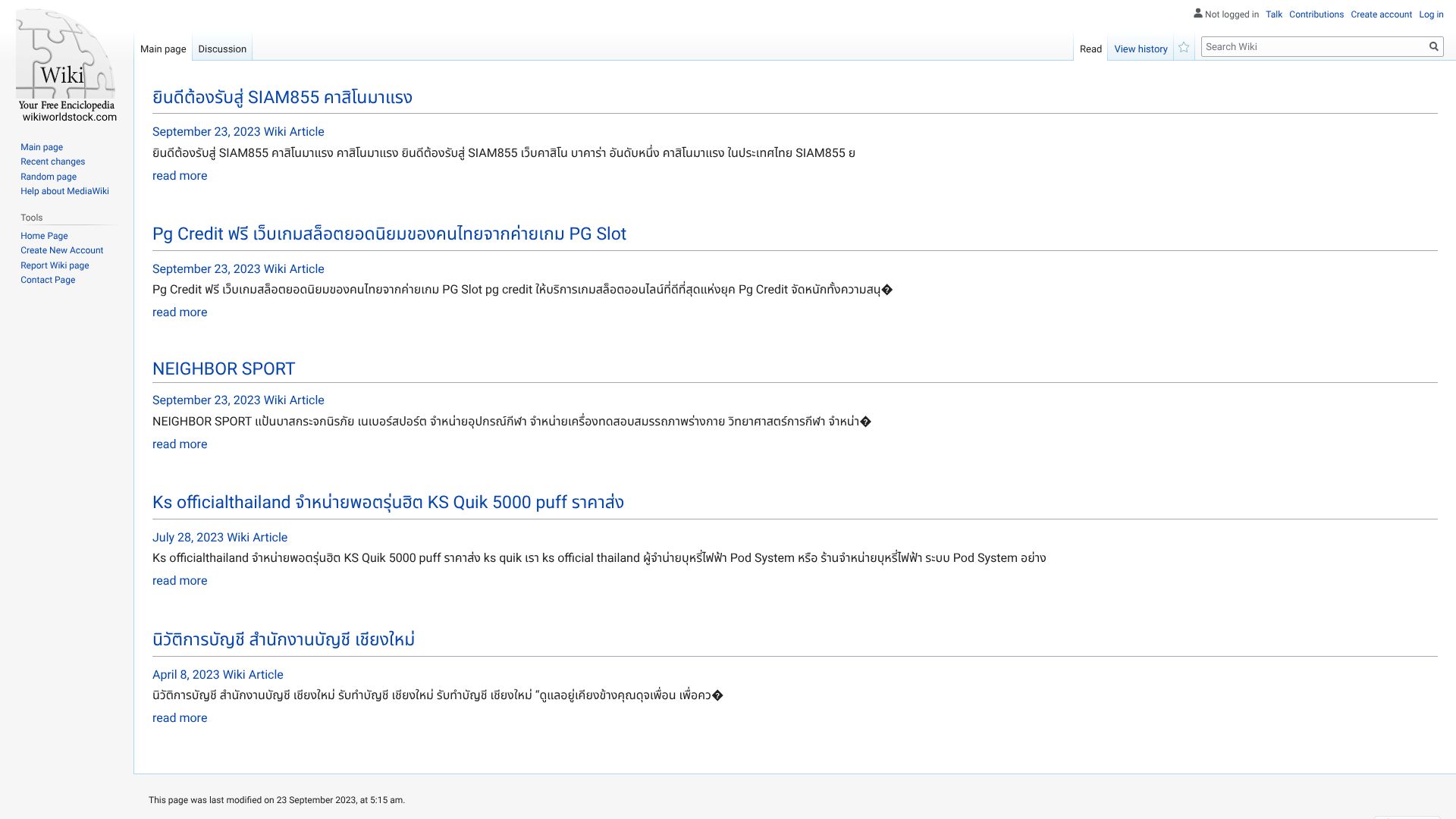Image resolution: width=1456 pixels, height=819 pixels.
Task: Open Recent changes in sidebar
Action: tap(52, 162)
